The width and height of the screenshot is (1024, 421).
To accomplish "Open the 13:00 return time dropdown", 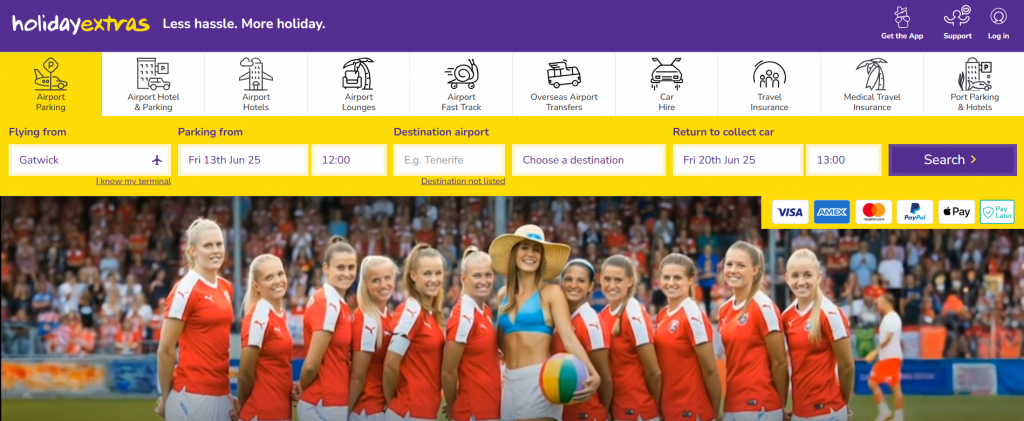I will (844, 160).
